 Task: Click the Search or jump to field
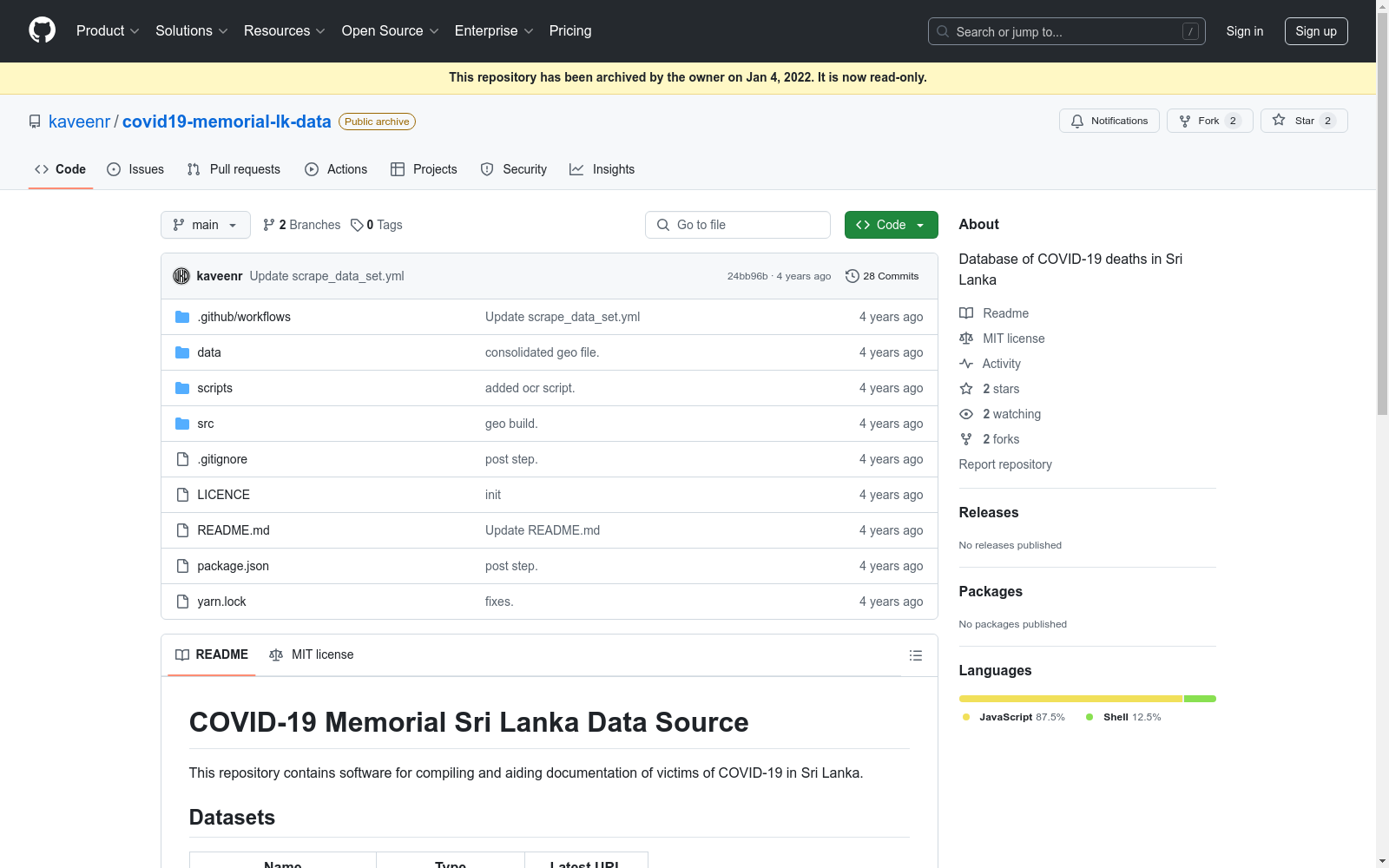(1067, 31)
